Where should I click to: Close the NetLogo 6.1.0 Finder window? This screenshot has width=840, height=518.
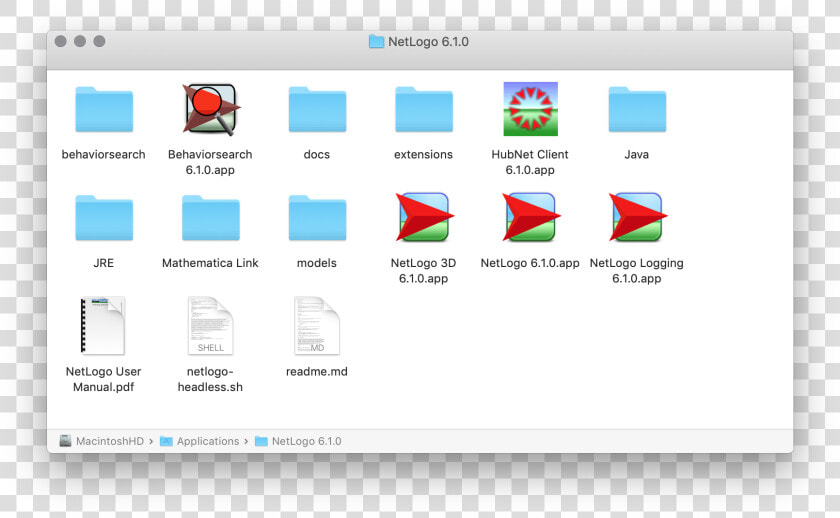click(61, 41)
